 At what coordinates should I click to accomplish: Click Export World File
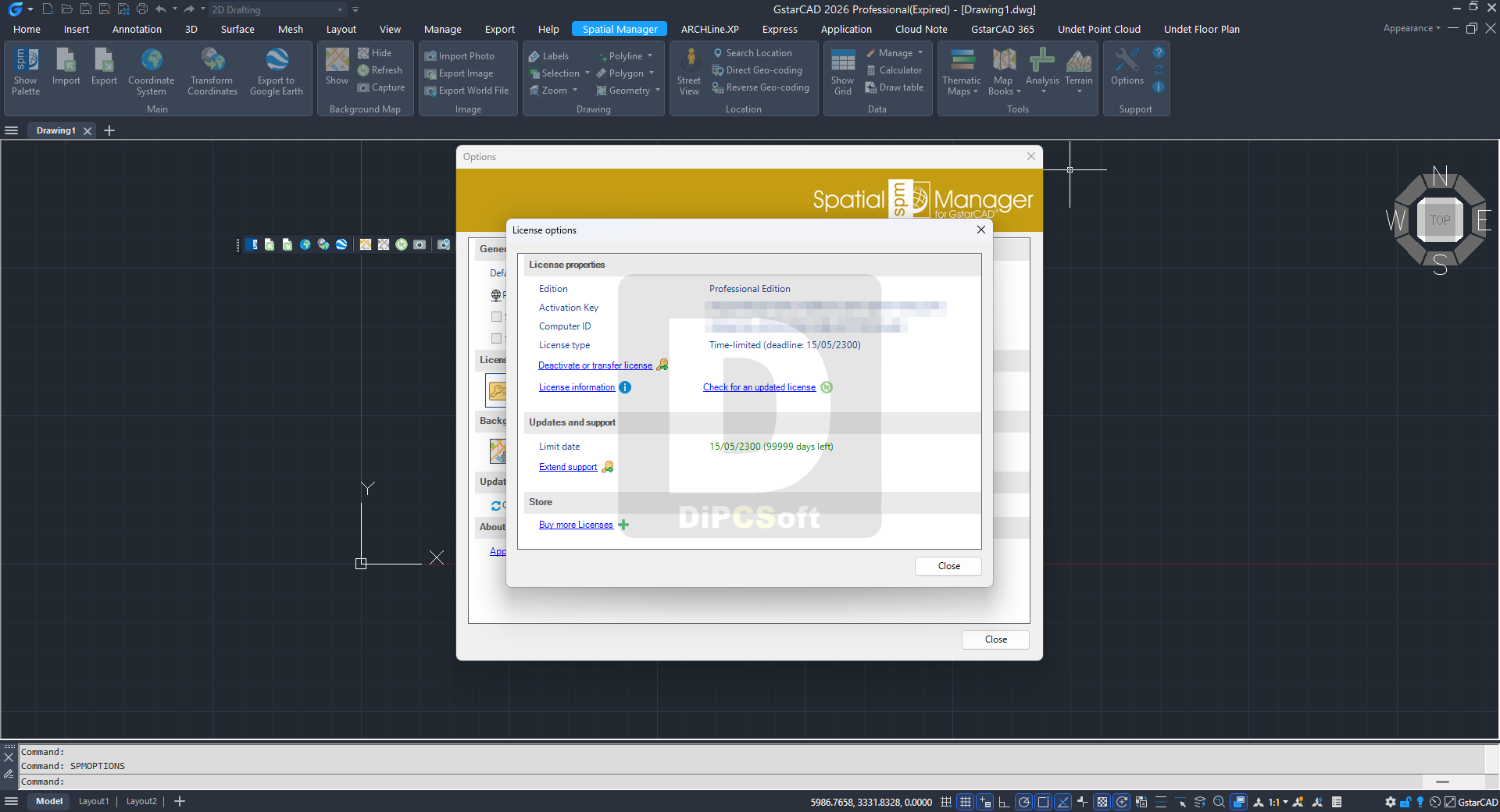[466, 91]
